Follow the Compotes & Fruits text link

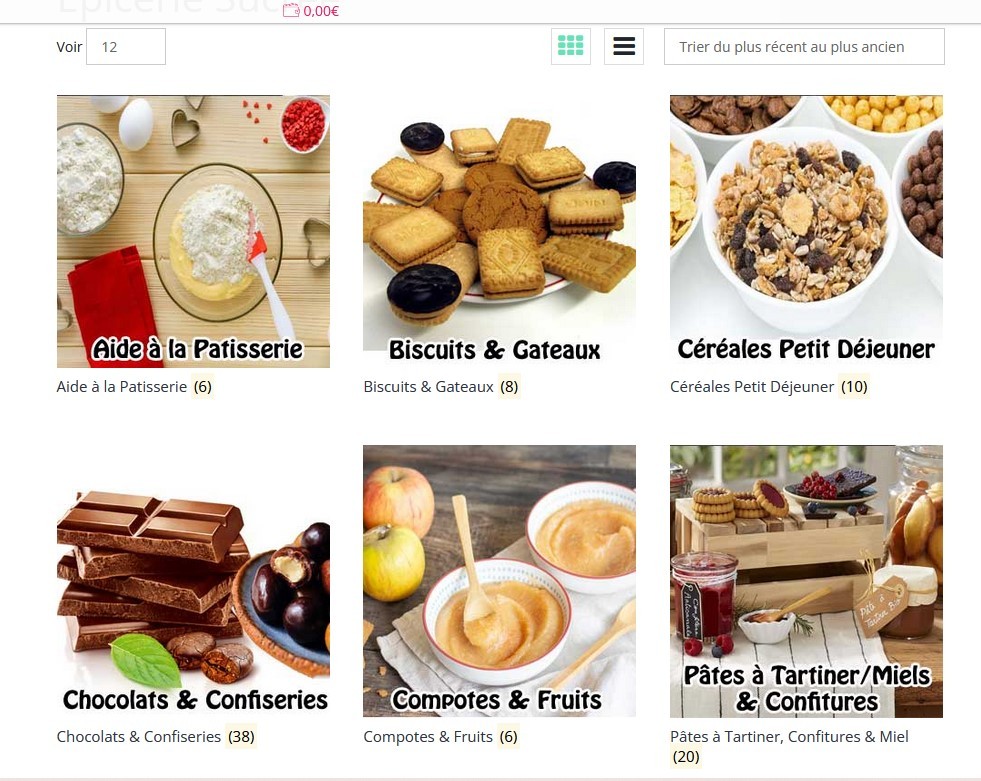coord(428,737)
